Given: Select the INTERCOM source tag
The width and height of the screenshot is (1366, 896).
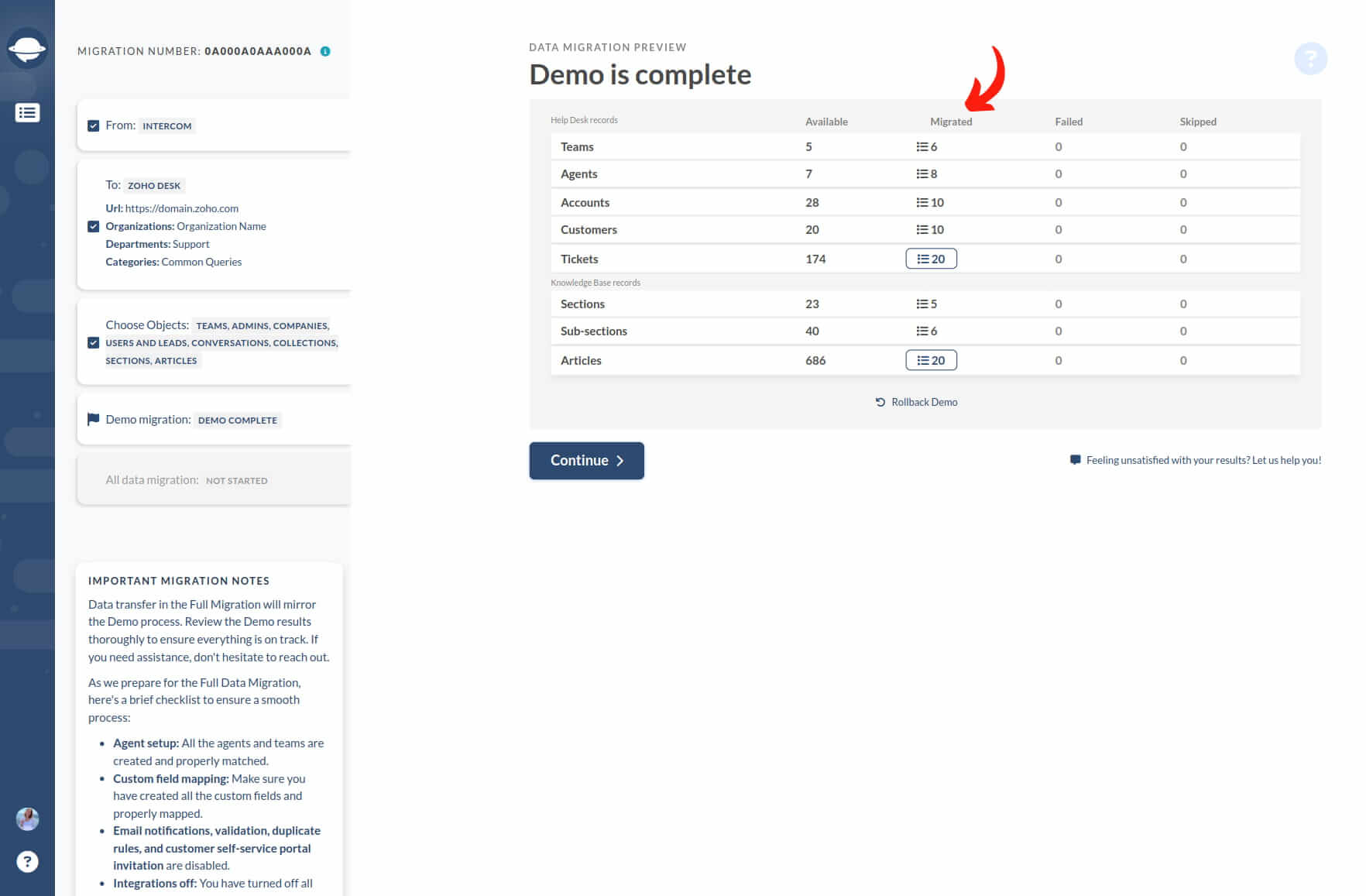Looking at the screenshot, I should (167, 125).
